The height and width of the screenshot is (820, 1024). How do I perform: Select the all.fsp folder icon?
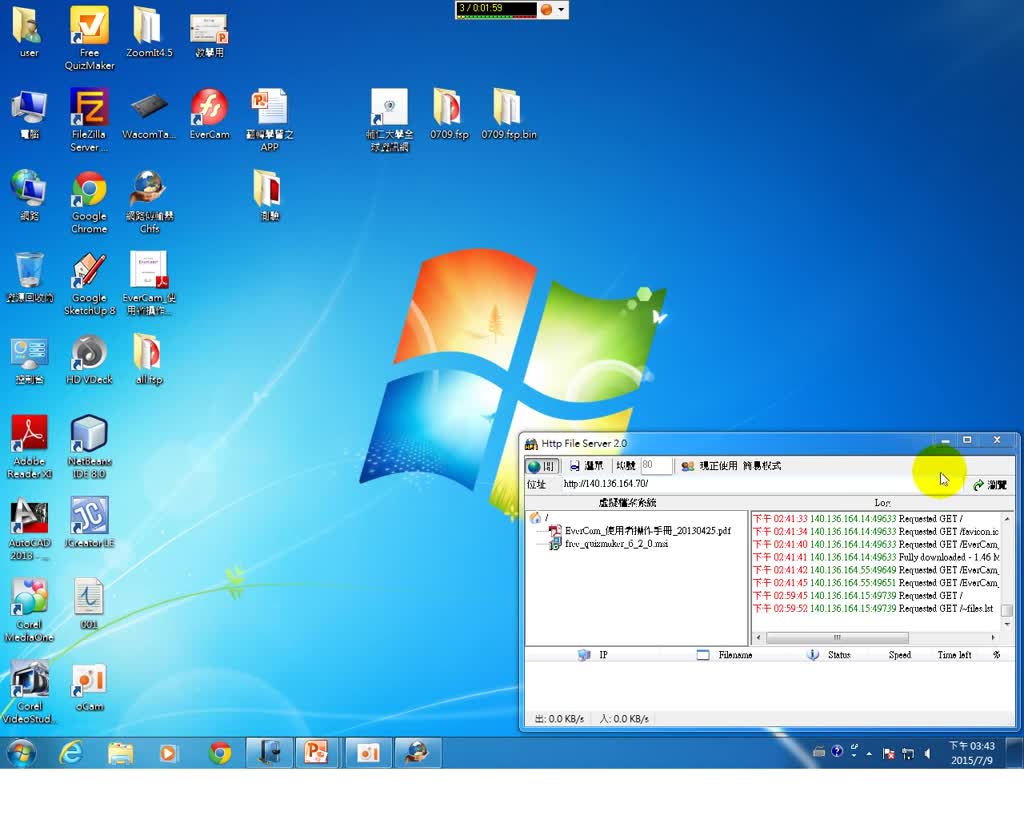tap(149, 360)
